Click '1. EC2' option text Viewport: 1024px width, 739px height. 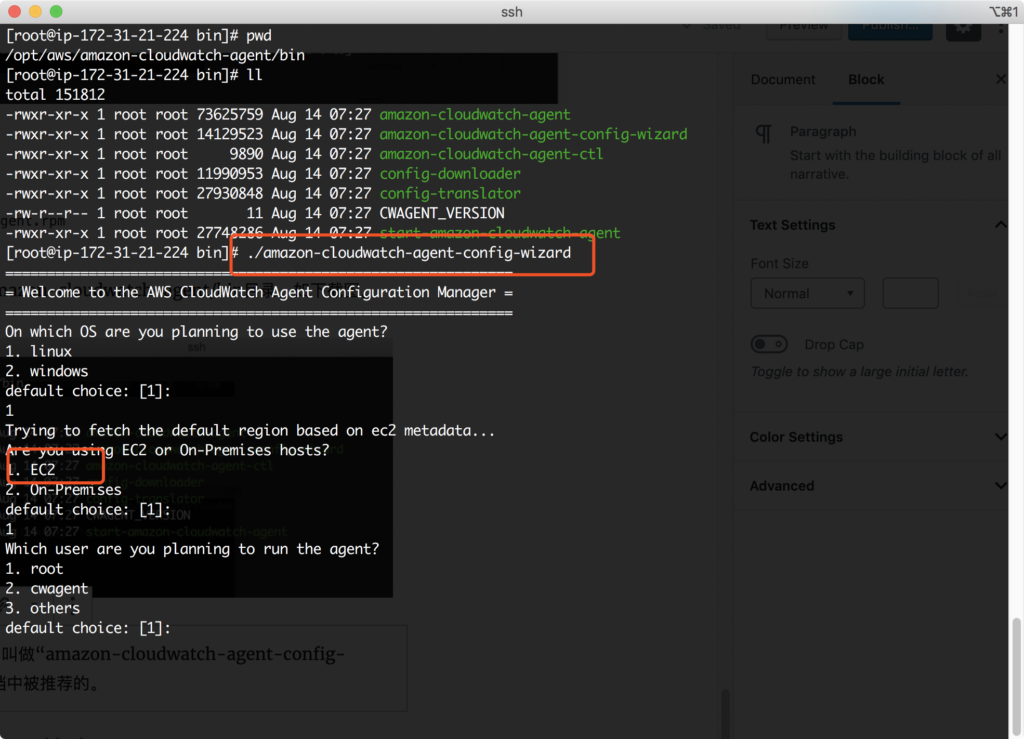[31, 469]
